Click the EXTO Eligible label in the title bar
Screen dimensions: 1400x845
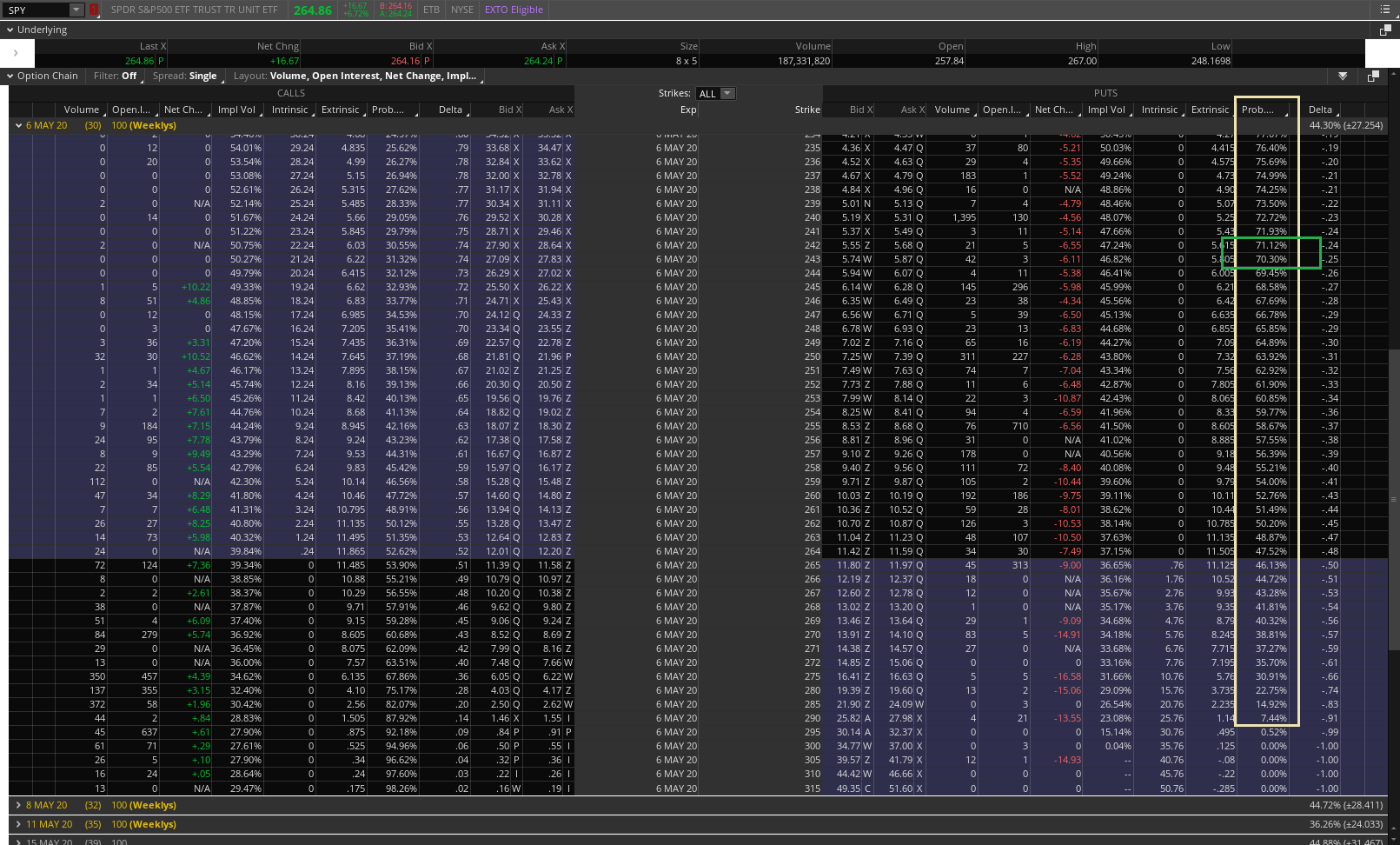(x=514, y=10)
